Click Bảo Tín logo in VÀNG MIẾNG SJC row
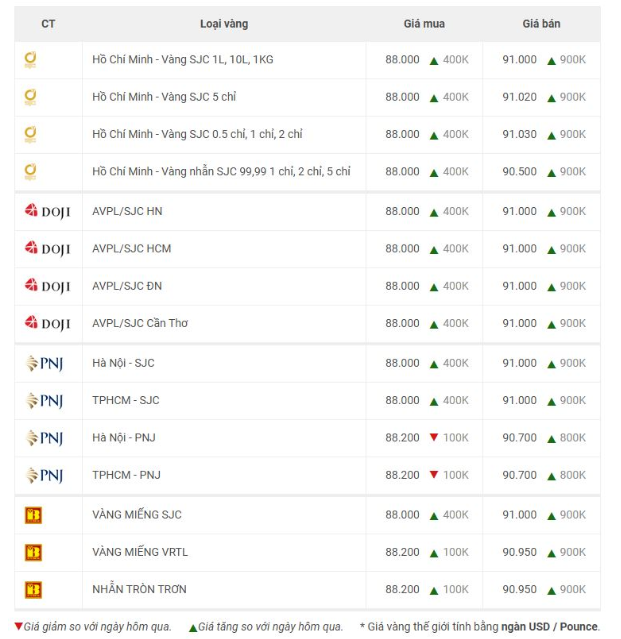This screenshot has height=639, width=621. 33,515
